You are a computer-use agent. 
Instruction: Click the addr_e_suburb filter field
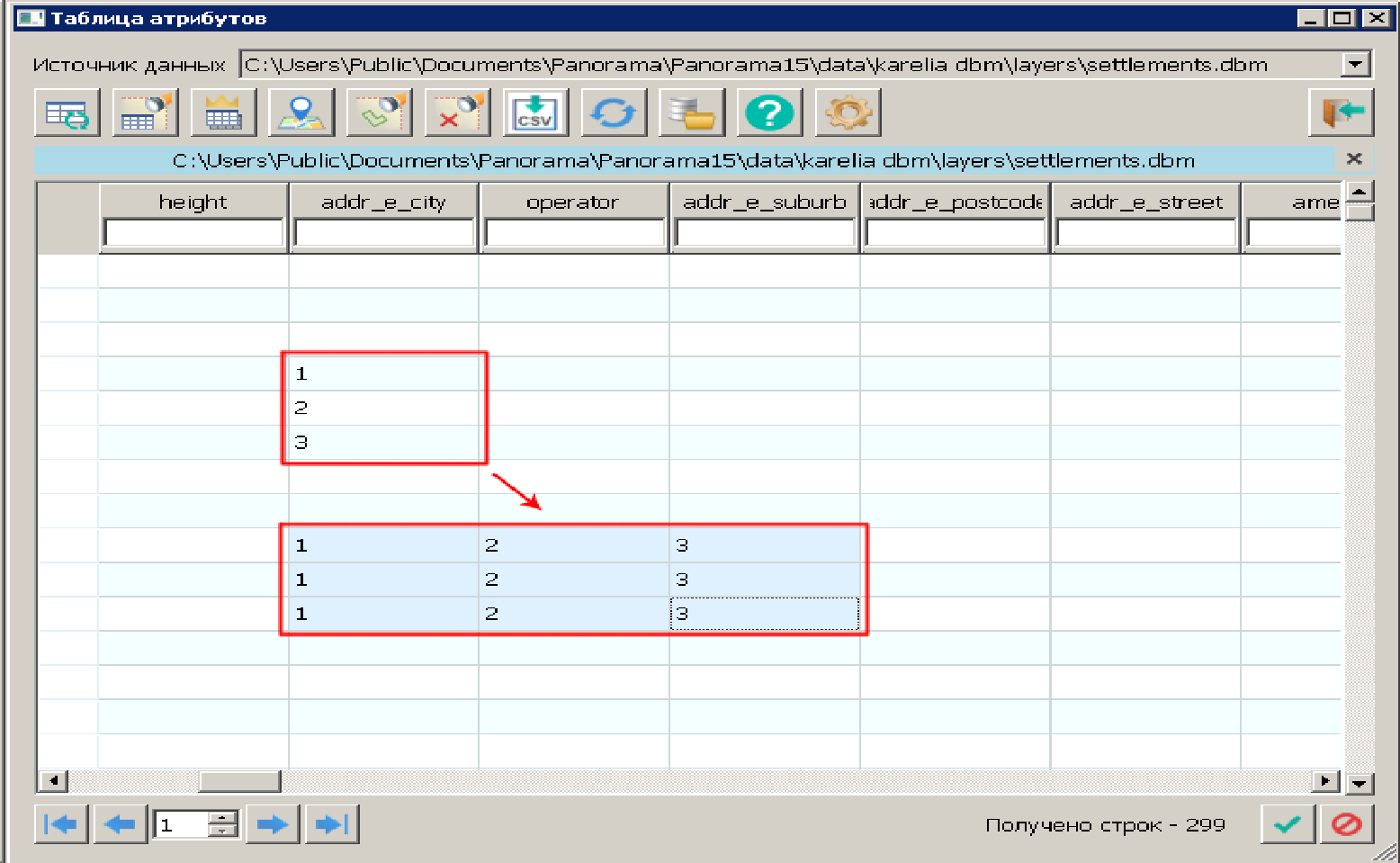765,233
